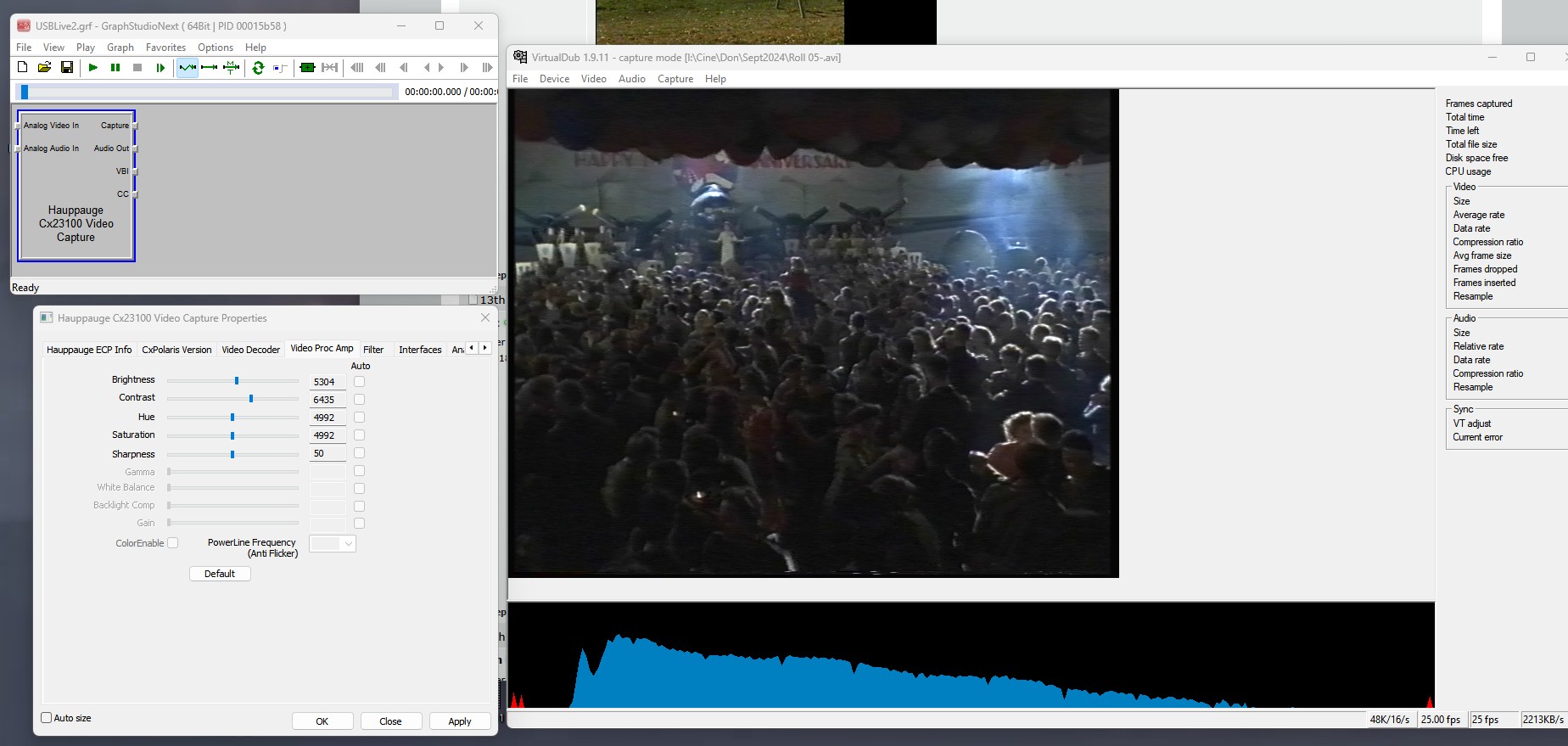Stop the graph with the grey stop icon

(137, 67)
